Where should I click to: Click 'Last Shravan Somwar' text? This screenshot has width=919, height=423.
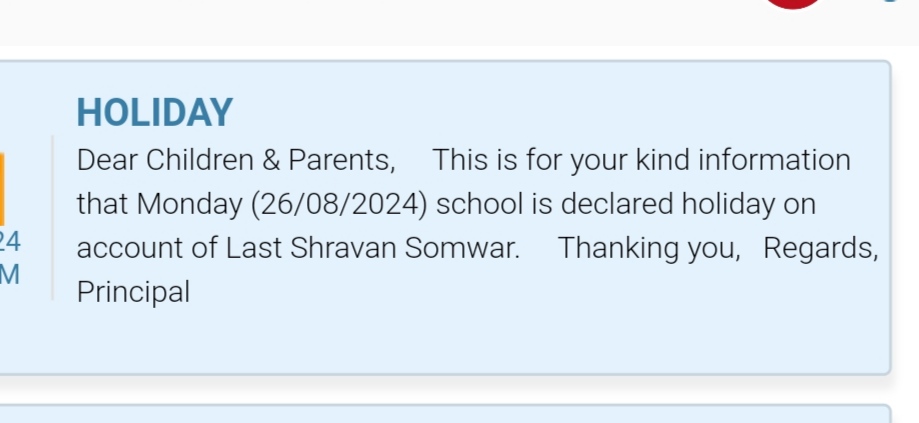tap(372, 248)
